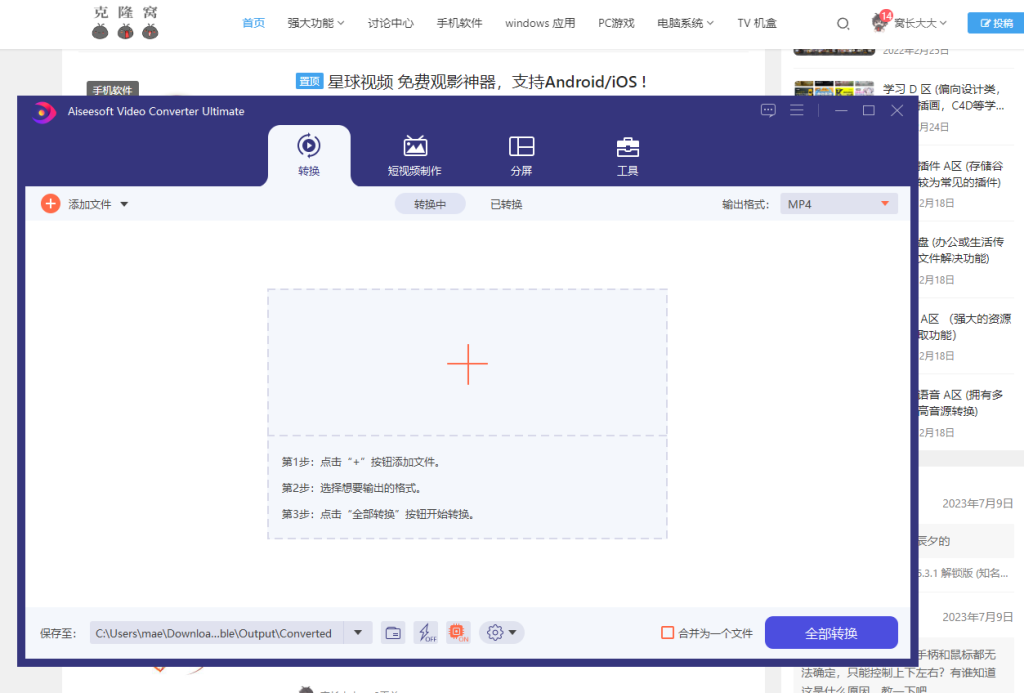Open the 学习 D 区 sidebar link

[x=944, y=97]
